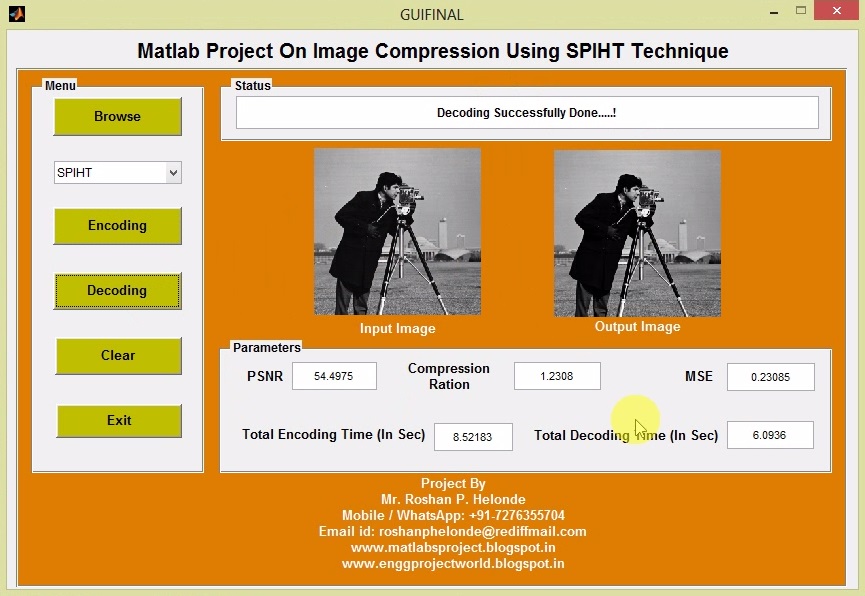The width and height of the screenshot is (865, 596).
Task: Reset the interface with the Clear button
Action: 118,355
